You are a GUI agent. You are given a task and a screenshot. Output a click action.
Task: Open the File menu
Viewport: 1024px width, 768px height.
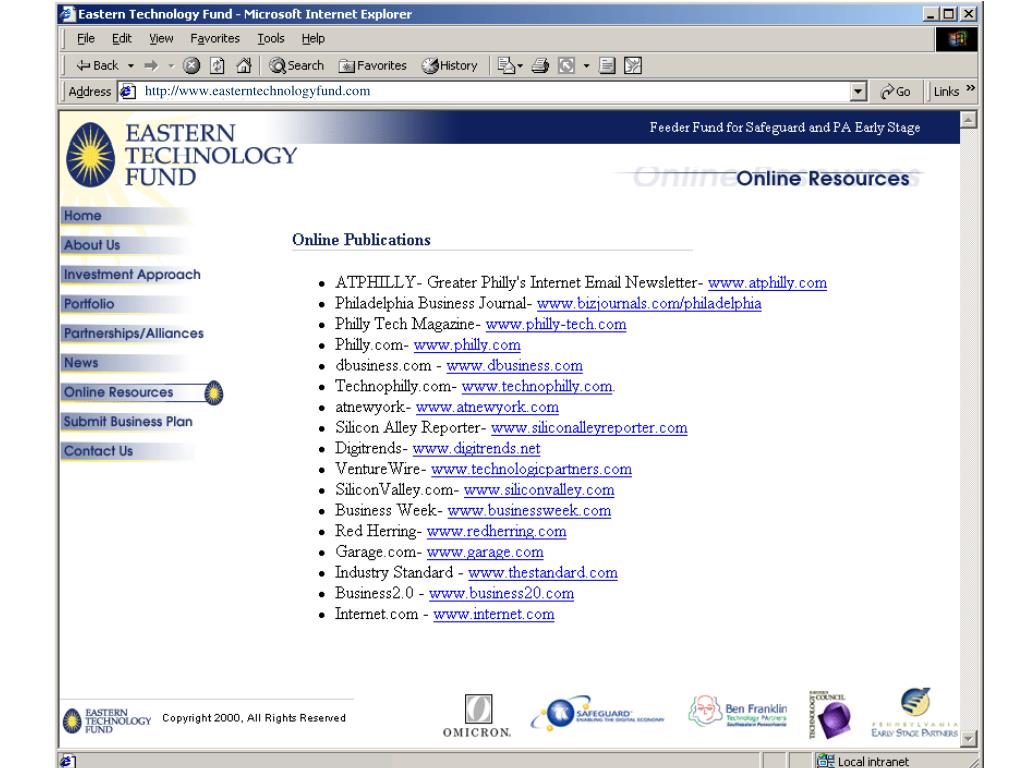(86, 39)
